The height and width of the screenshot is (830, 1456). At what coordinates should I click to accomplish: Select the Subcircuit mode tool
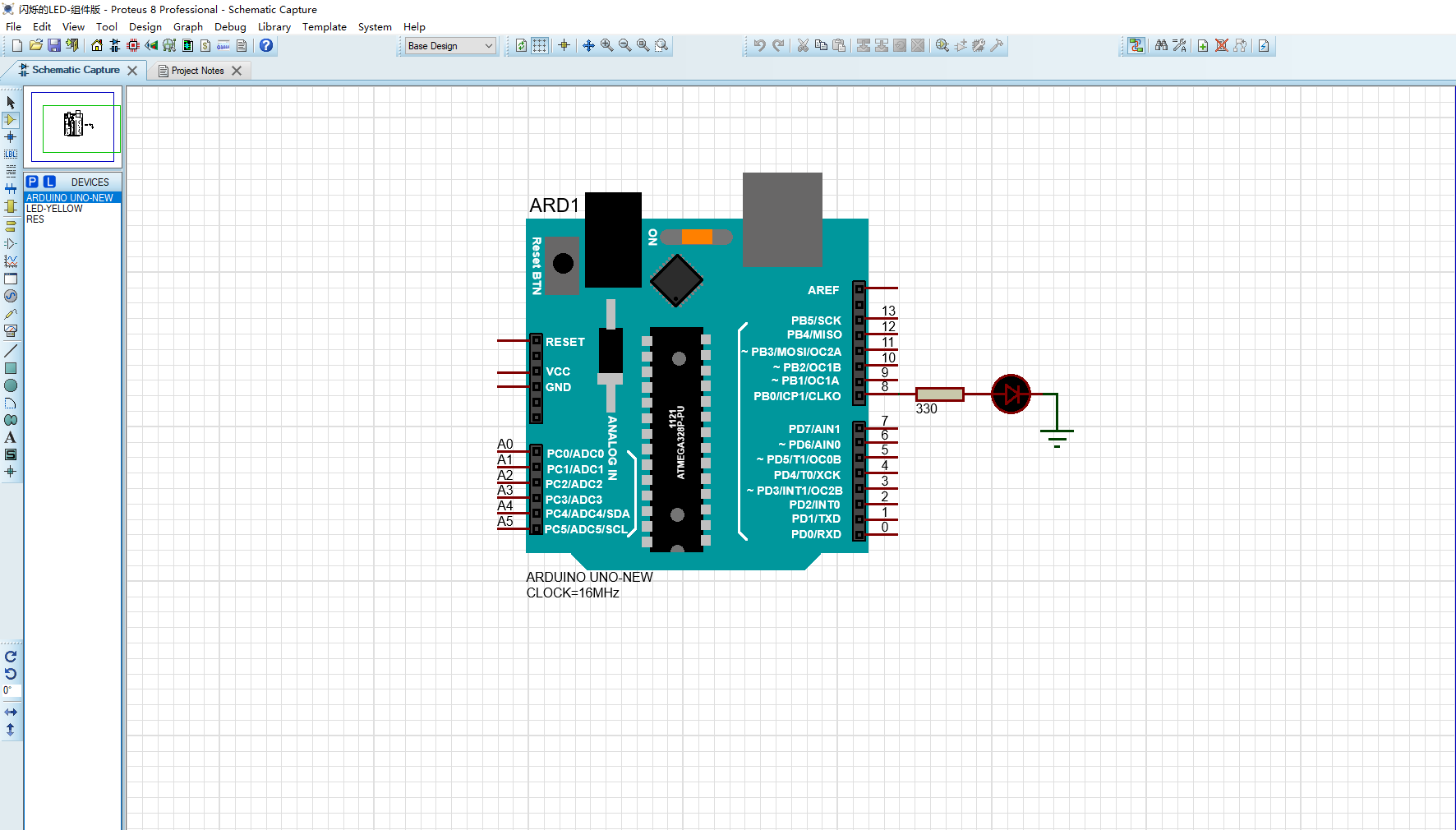pos(11,206)
